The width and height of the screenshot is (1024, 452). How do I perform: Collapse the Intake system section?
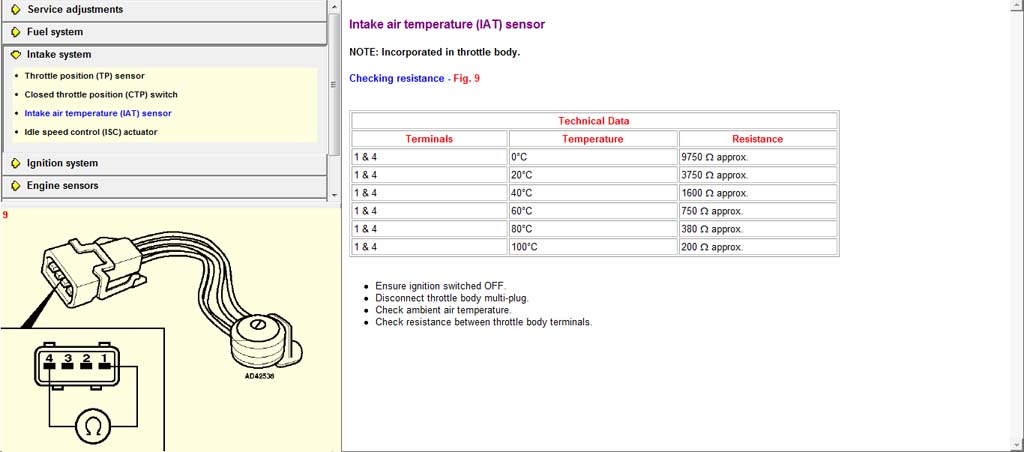pos(59,55)
